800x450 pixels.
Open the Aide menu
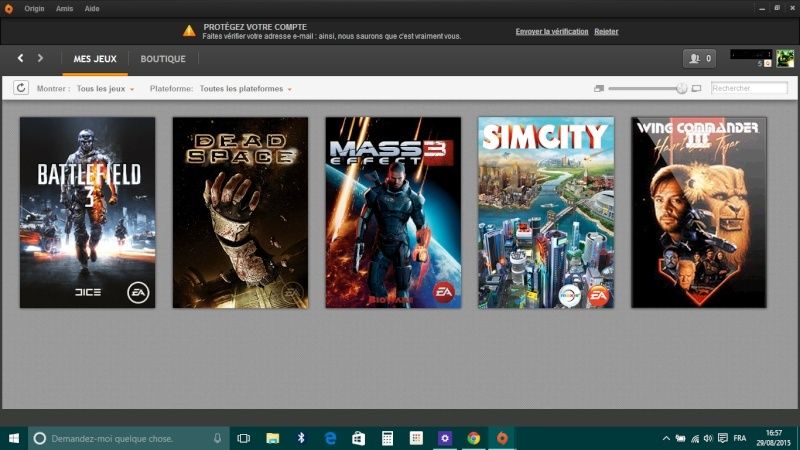click(92, 9)
